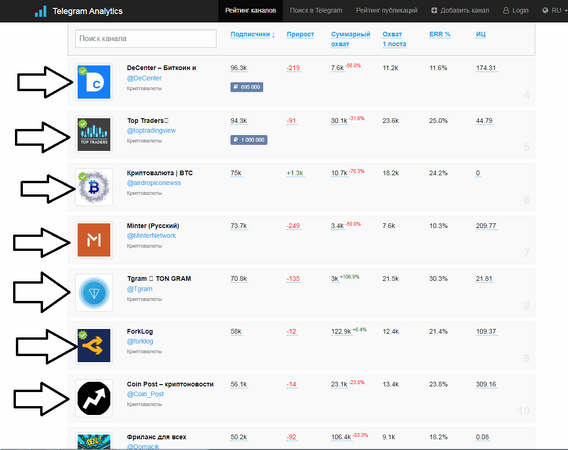Click Minter growth value -249
The image size is (568, 450).
(x=293, y=226)
